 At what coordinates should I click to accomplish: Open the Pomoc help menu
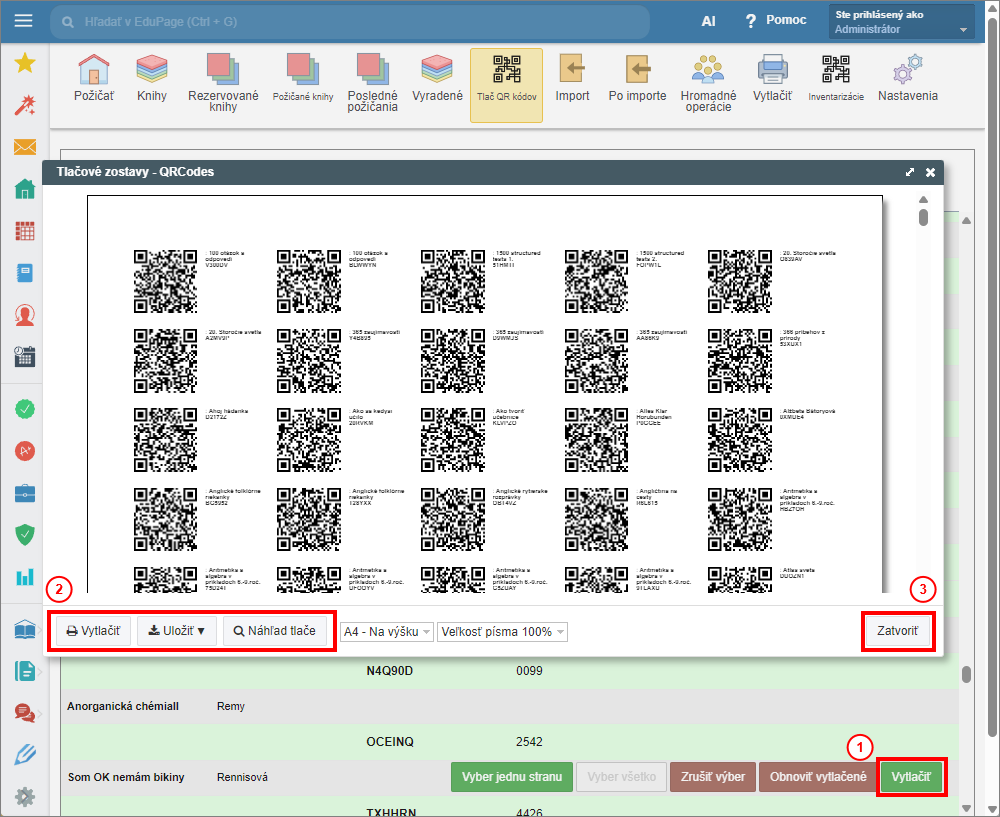coord(775,21)
